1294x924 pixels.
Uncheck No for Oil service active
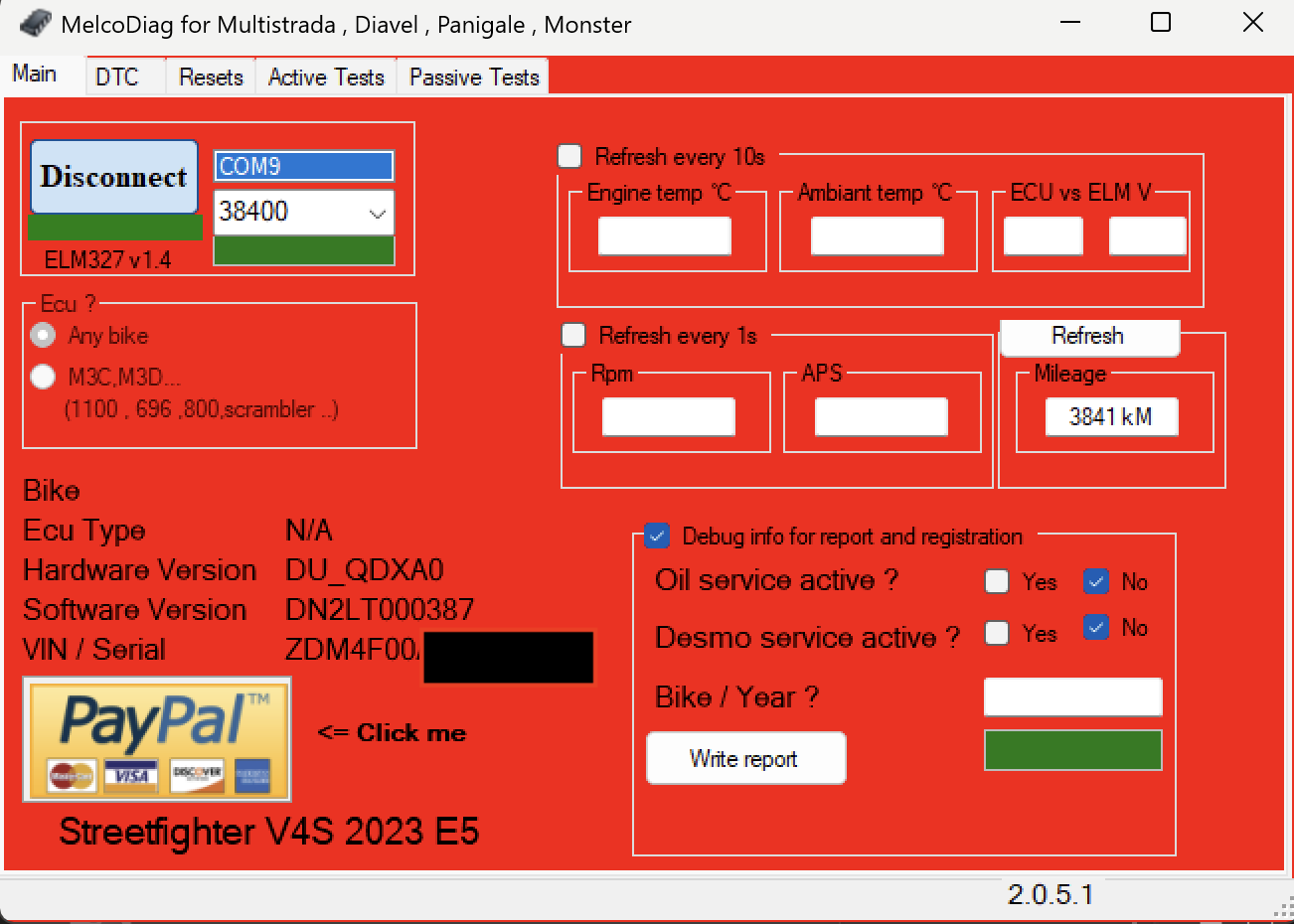click(x=1096, y=581)
